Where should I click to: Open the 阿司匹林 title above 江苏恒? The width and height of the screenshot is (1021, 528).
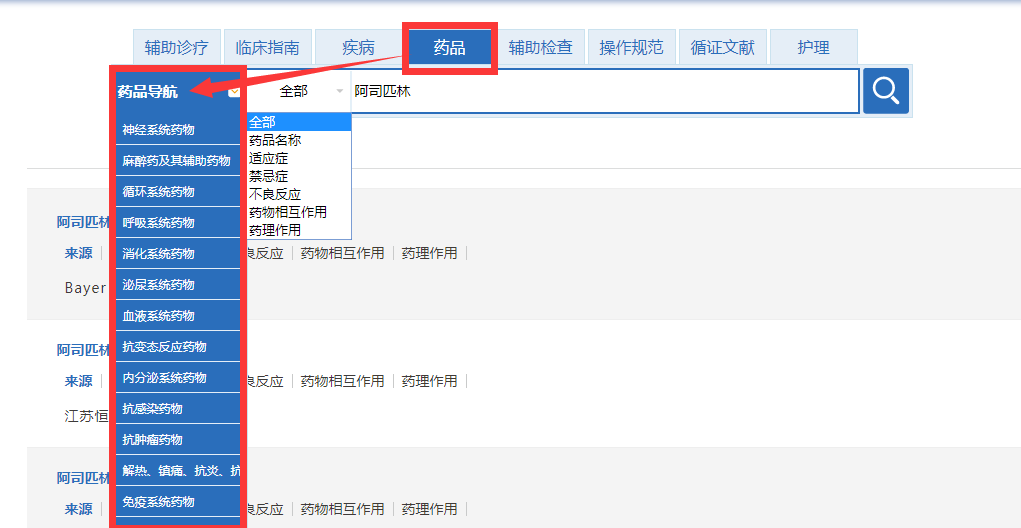pos(83,350)
